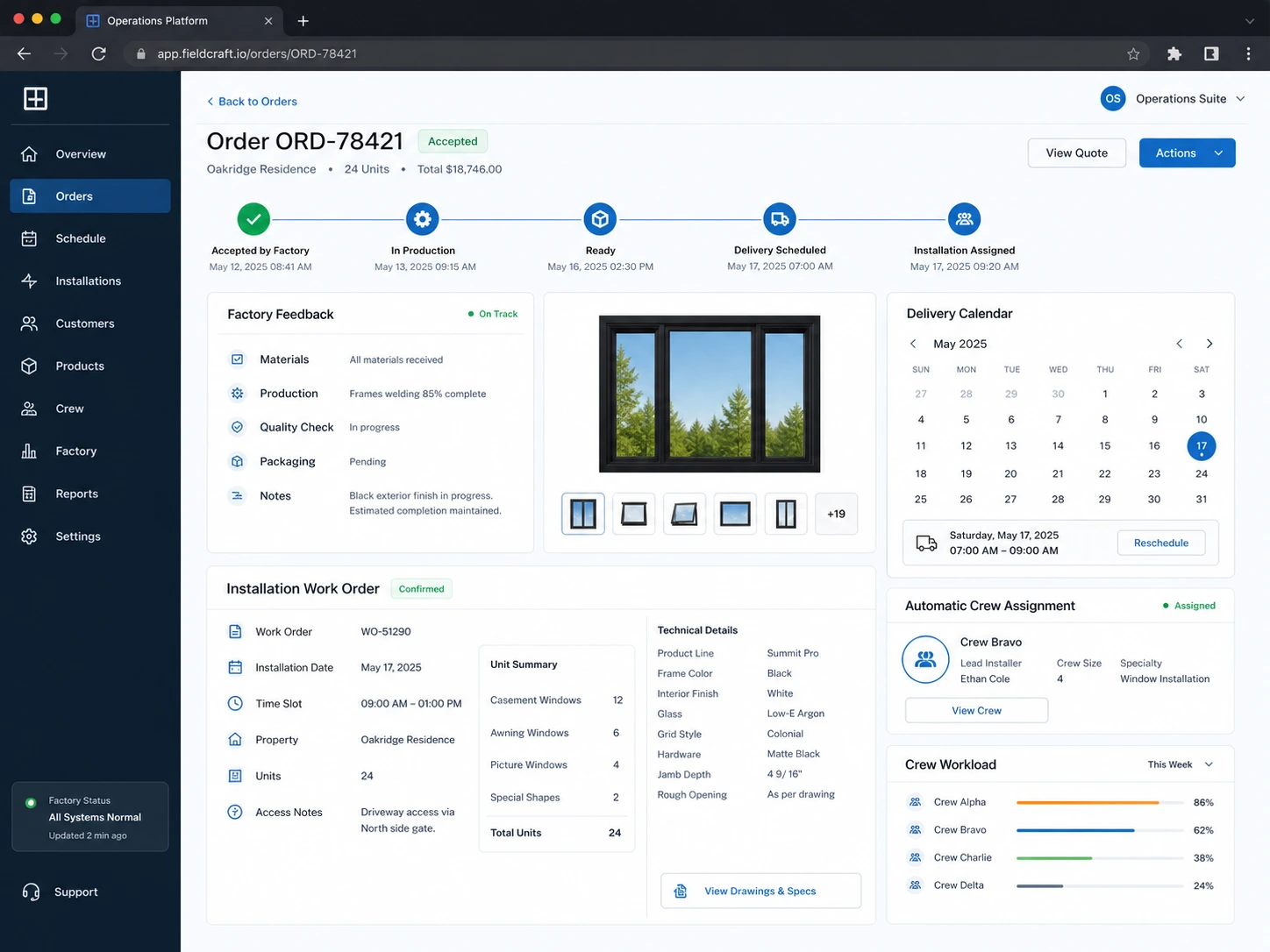Image resolution: width=1270 pixels, height=952 pixels.
Task: Click the View Quote button
Action: click(1076, 153)
